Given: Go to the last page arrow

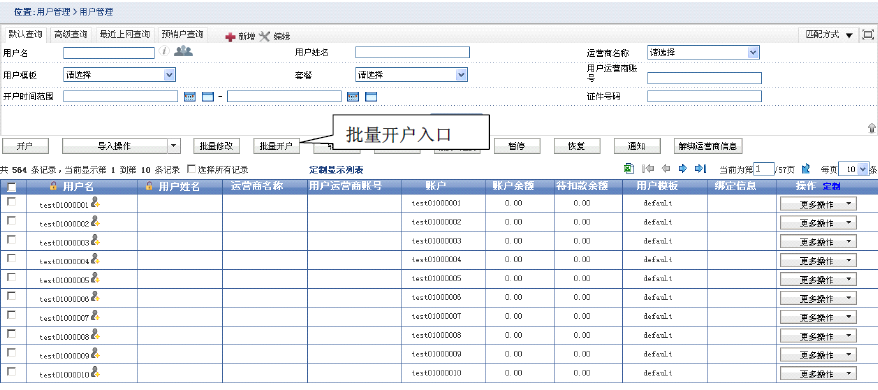Looking at the screenshot, I should point(700,168).
